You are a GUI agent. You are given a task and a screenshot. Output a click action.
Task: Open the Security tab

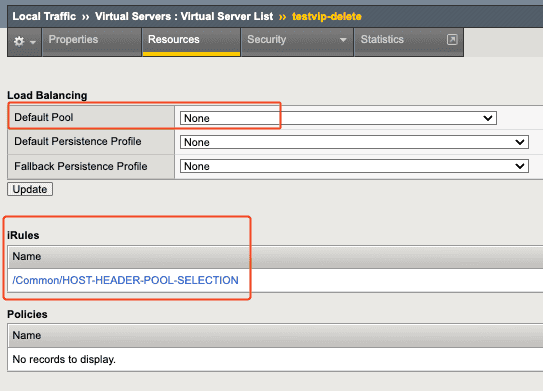(x=297, y=42)
